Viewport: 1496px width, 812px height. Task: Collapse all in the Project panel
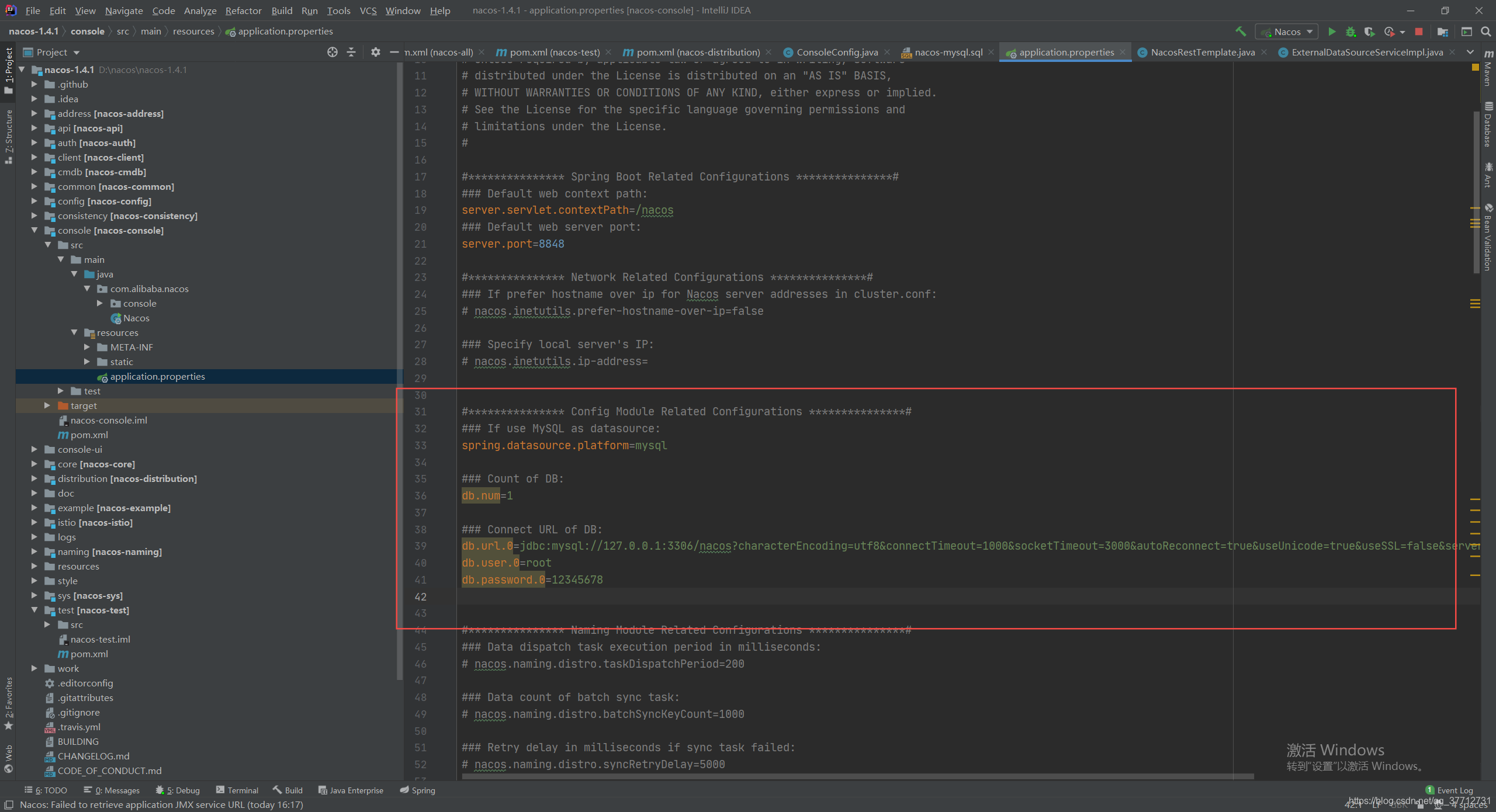(x=351, y=52)
